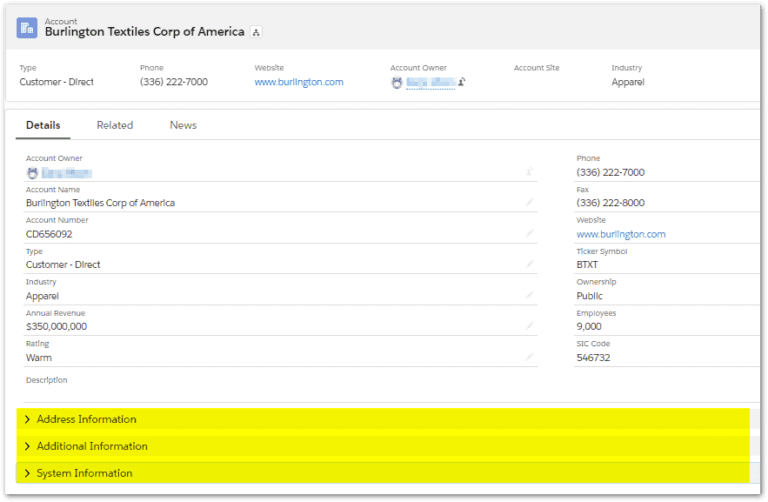
Task: Select Ownership value Public
Action: [589, 296]
